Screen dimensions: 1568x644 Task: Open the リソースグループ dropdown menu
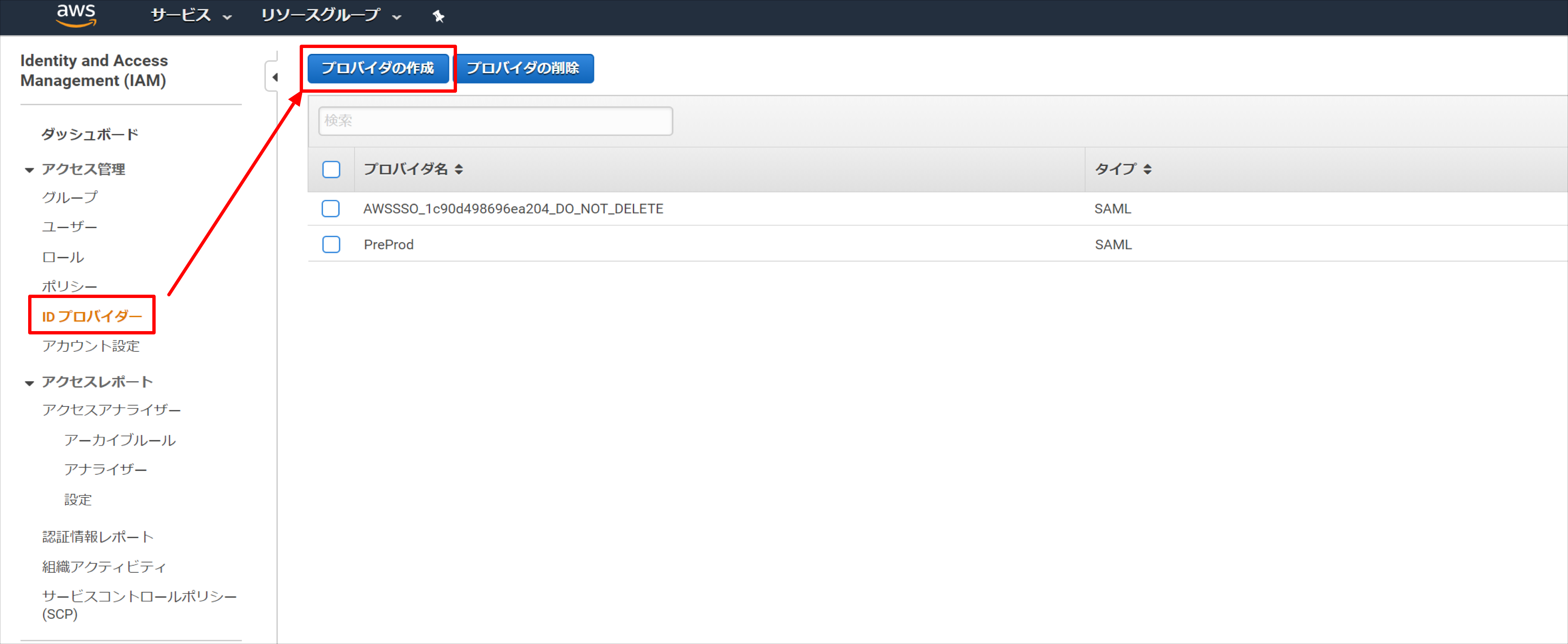[331, 15]
